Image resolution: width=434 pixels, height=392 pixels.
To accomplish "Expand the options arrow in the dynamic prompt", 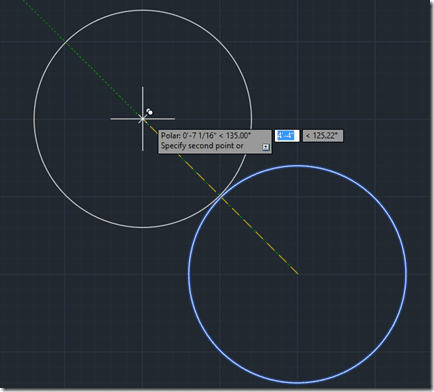I will point(266,147).
